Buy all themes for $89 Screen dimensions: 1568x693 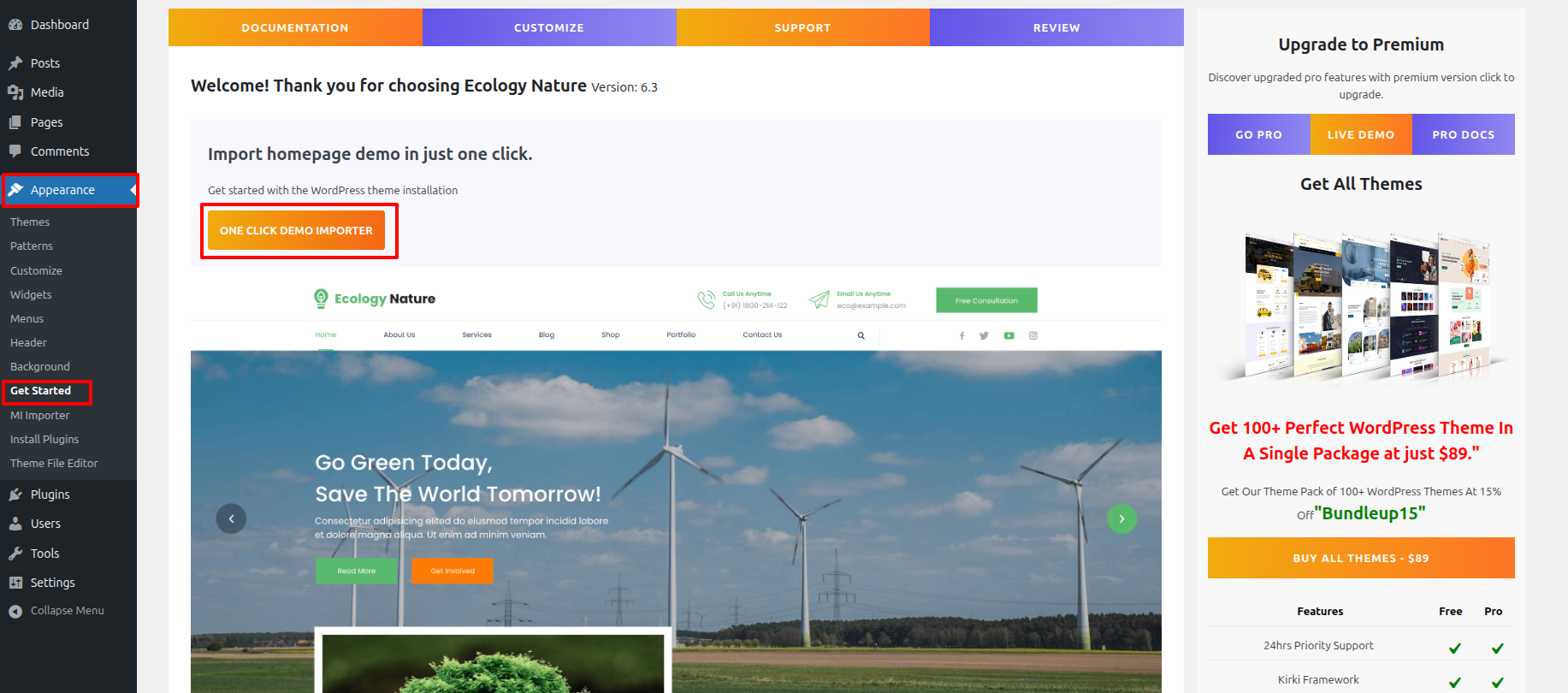coord(1360,558)
